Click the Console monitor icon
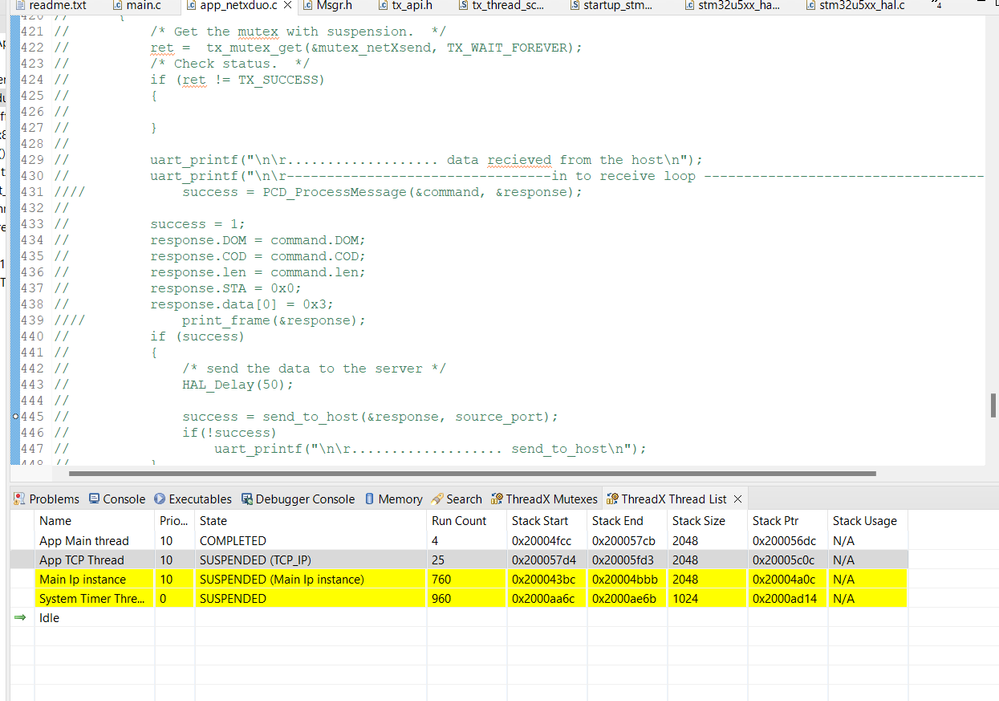Screen dimensions: 999x701 point(94,499)
